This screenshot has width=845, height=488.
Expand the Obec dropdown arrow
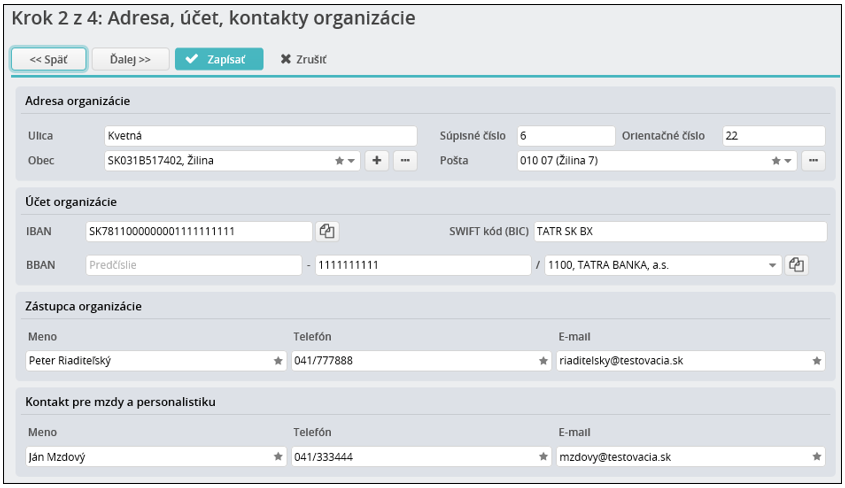click(x=351, y=161)
